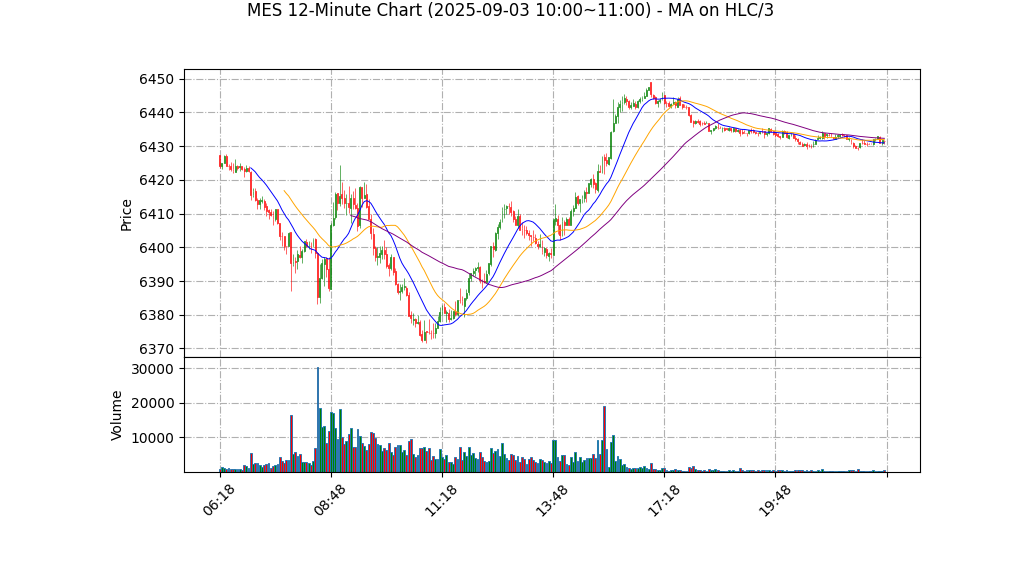Click the 6420 price axis label

pos(156,181)
